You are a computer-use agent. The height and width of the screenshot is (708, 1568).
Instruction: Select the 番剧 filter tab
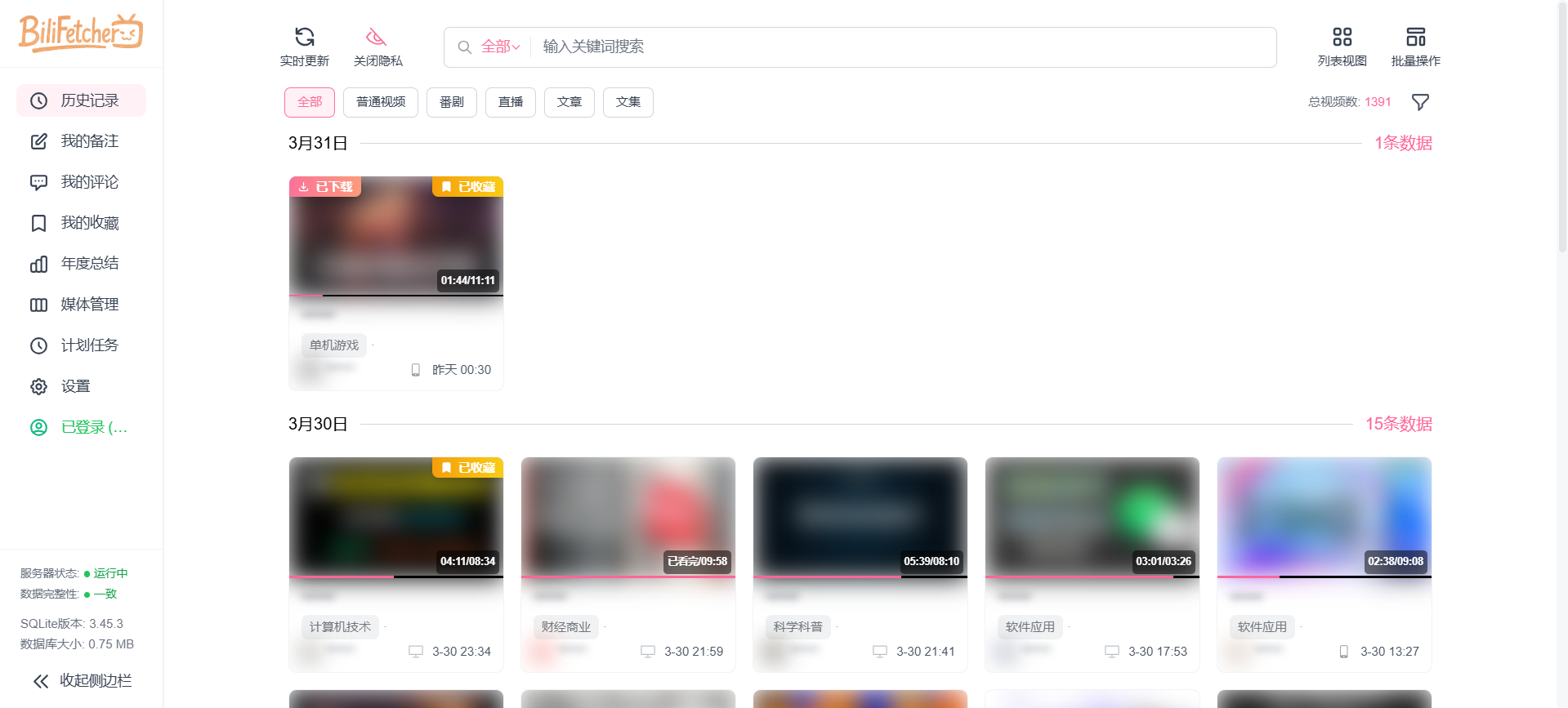[451, 102]
